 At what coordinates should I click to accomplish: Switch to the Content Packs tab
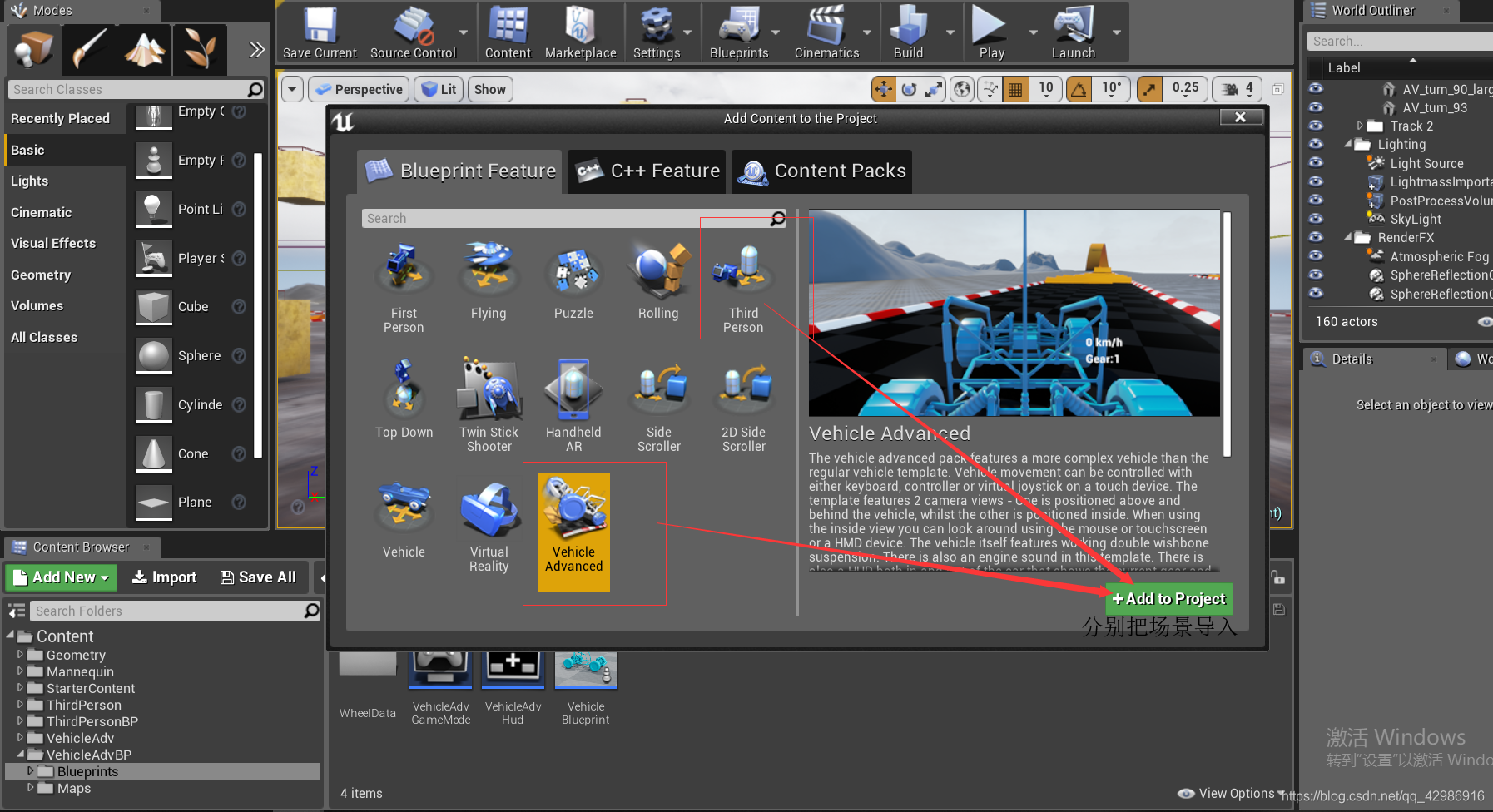pos(822,171)
